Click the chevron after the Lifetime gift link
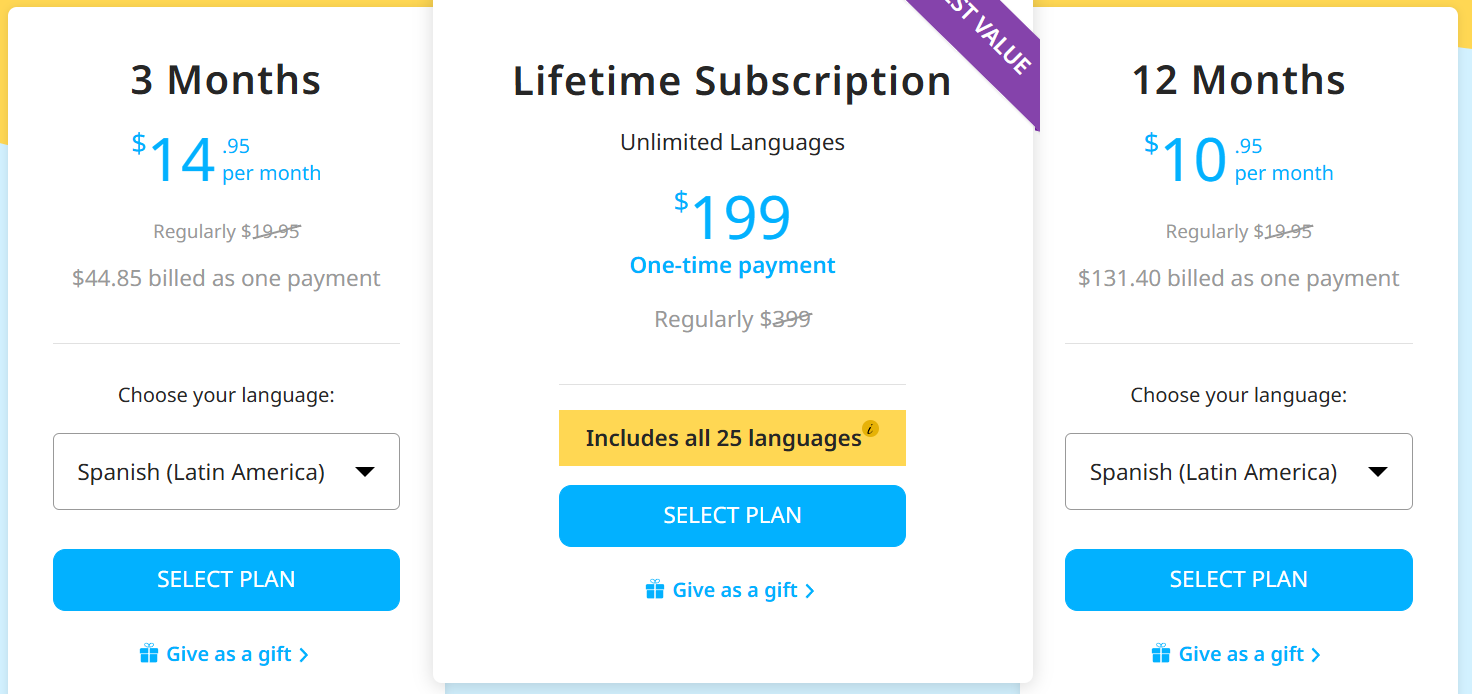The width and height of the screenshot is (1472, 694). [810, 591]
